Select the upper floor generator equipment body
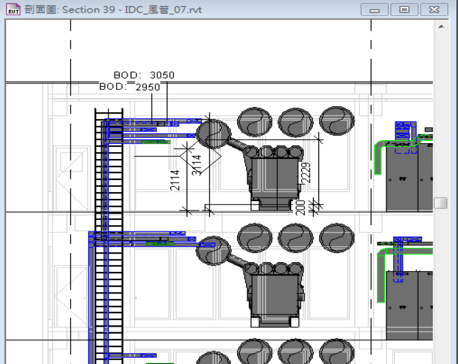 coord(274,178)
